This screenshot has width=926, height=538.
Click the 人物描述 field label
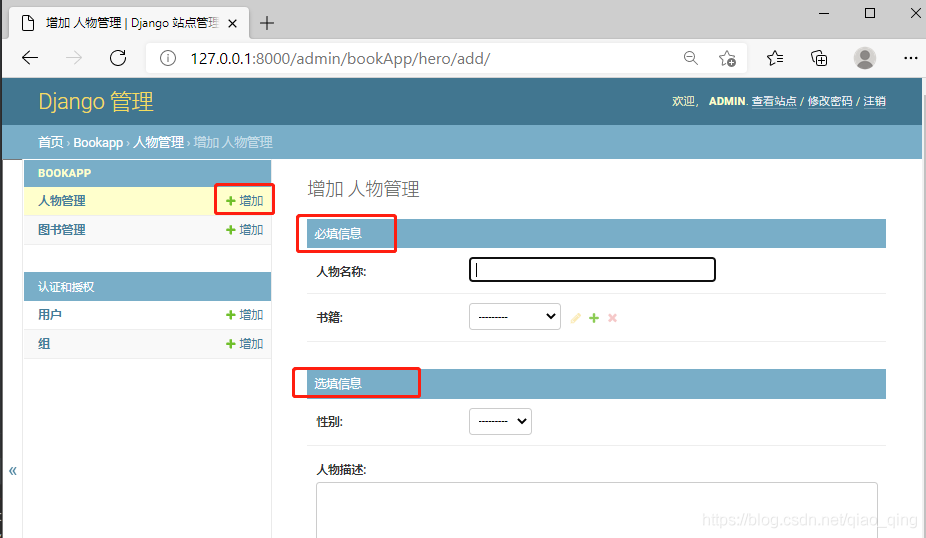[341, 469]
